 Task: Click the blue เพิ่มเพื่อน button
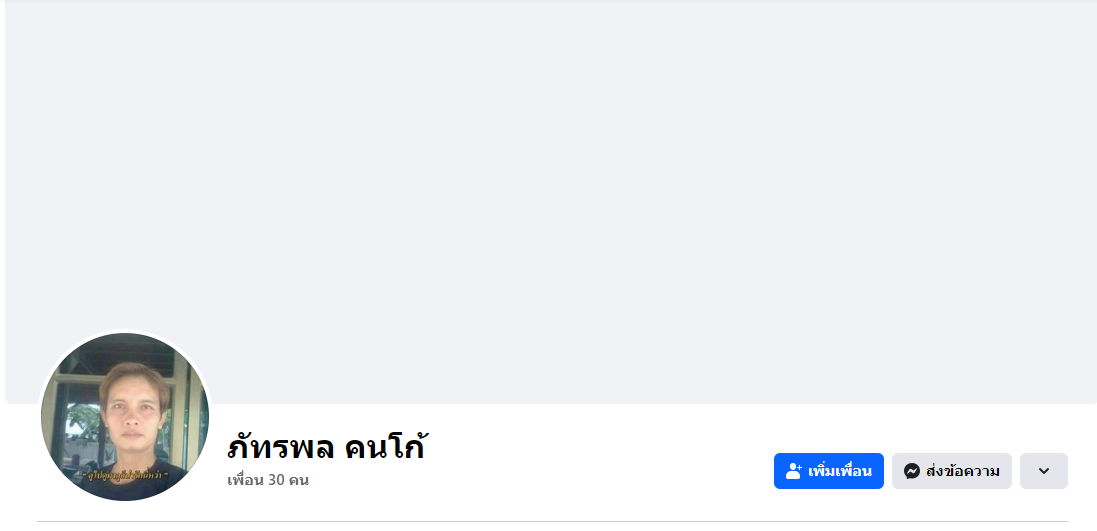(828, 471)
